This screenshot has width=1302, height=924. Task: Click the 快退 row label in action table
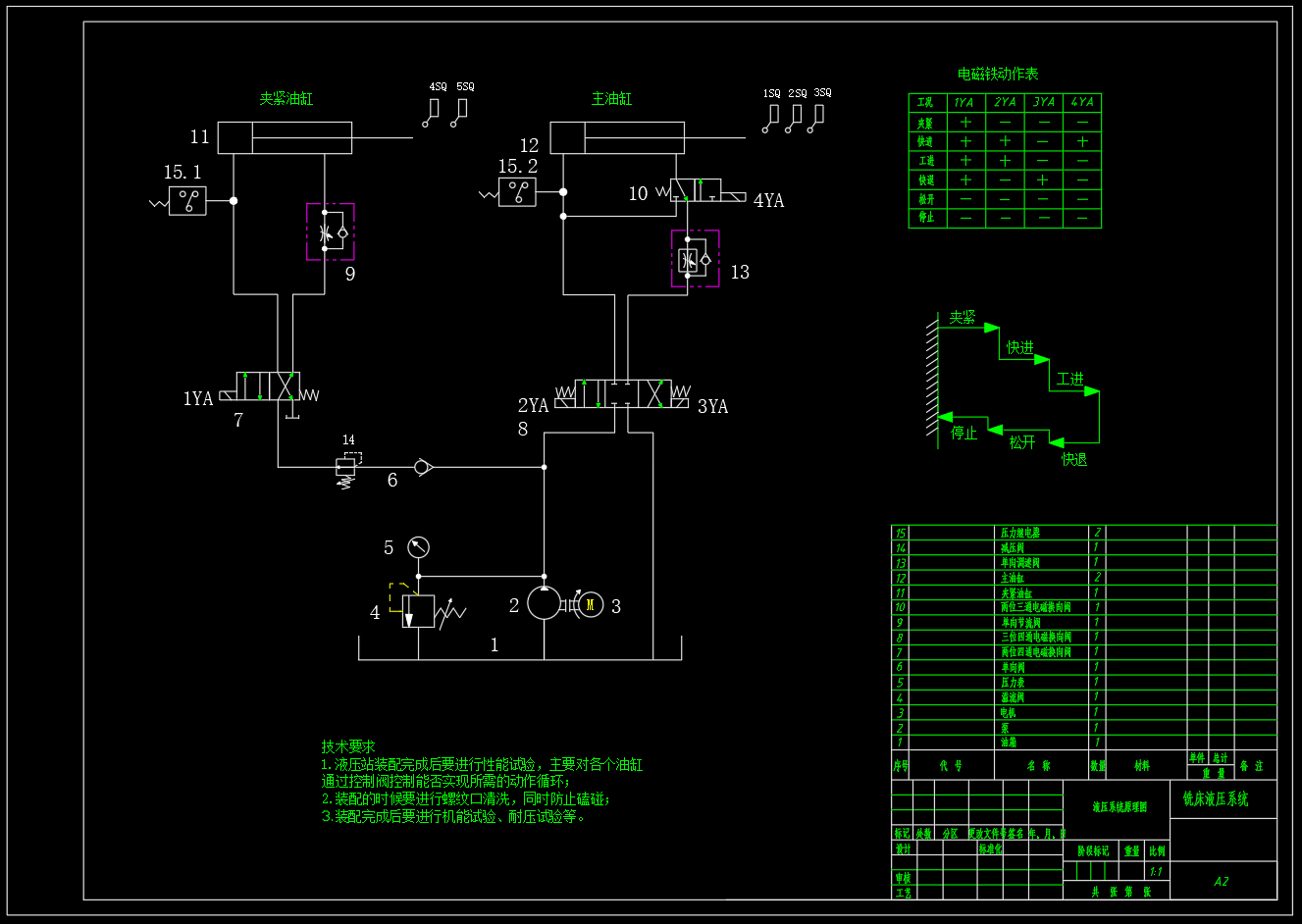(x=926, y=180)
